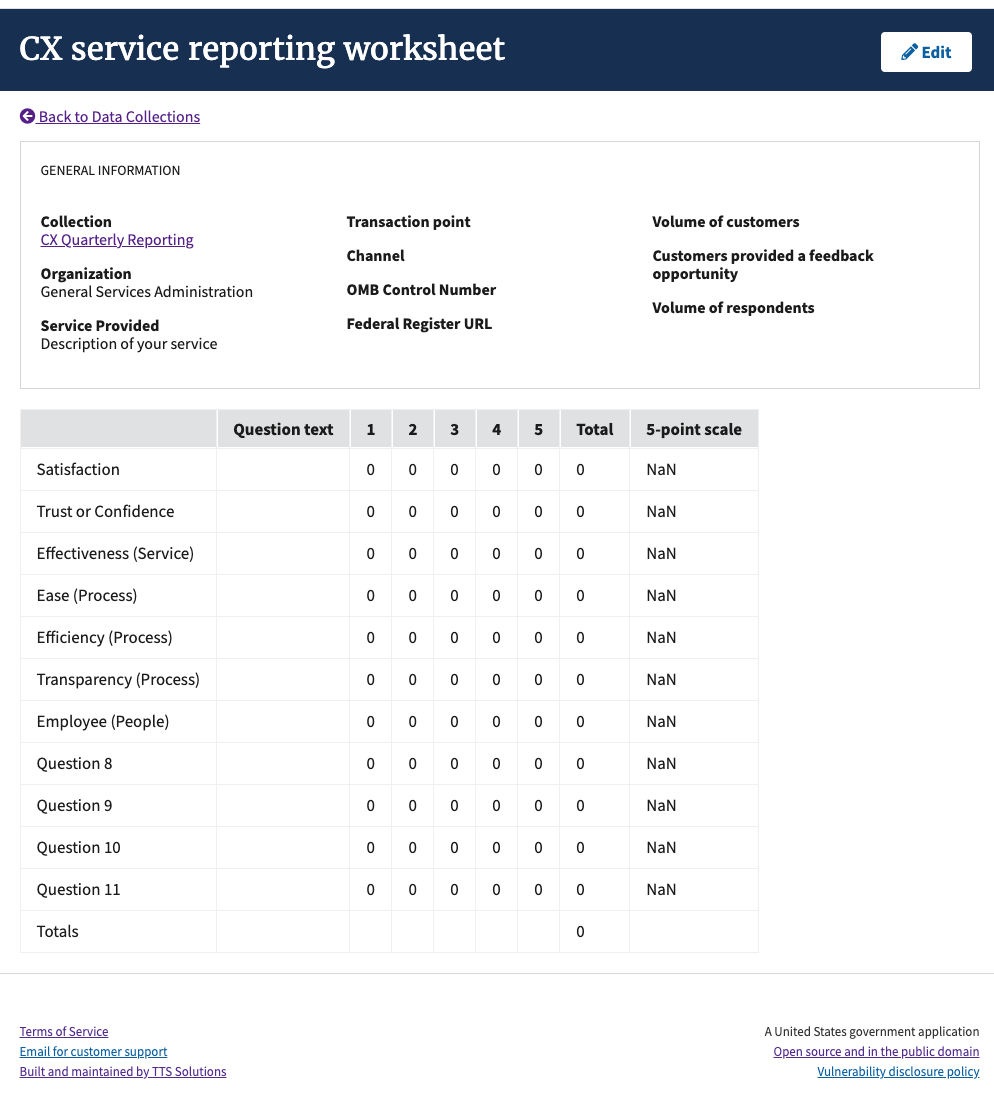Screen dimensions: 994x1107
Task: Open the open source public domain link
Action: tap(876, 1051)
